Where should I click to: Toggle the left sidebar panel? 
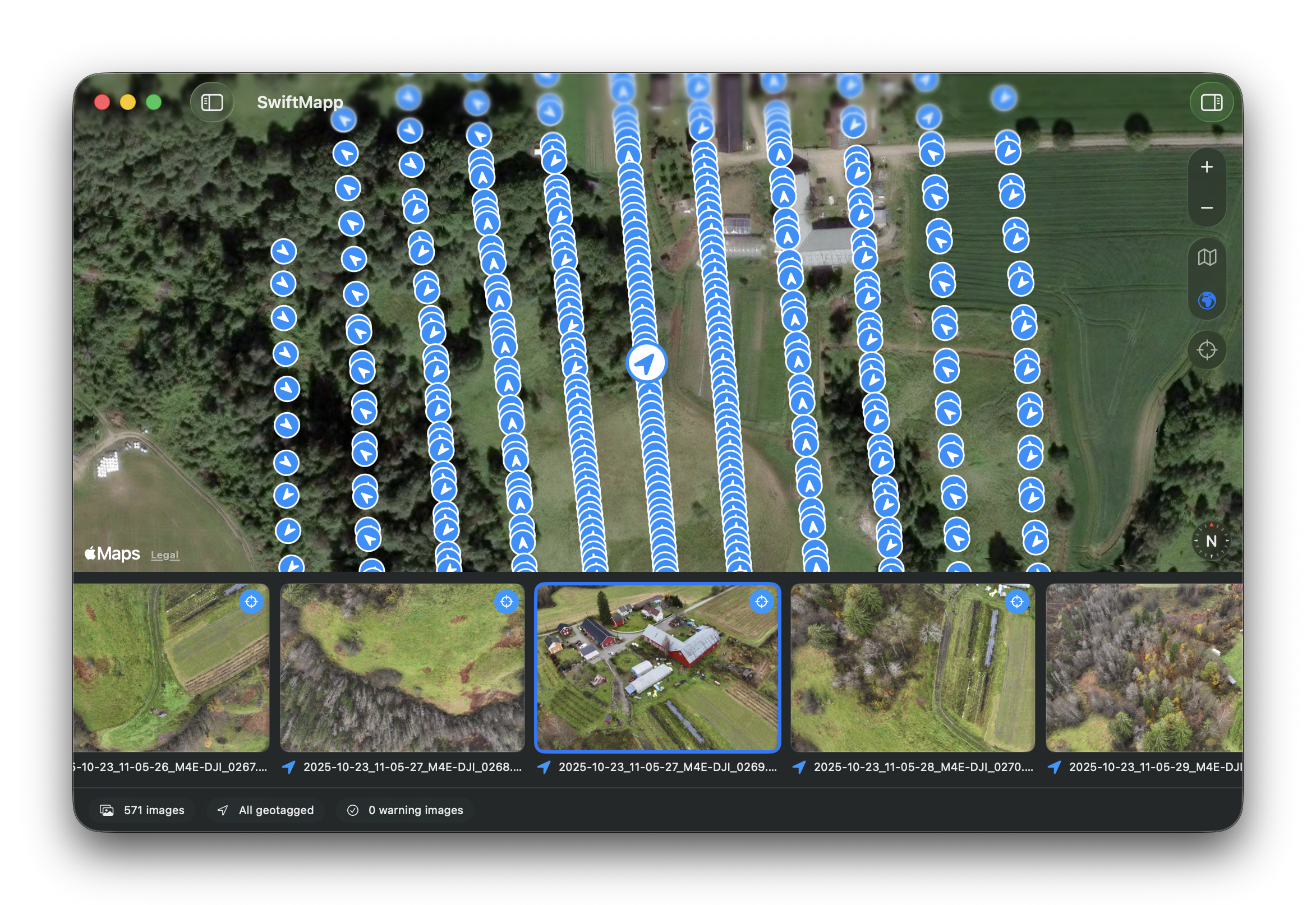pyautogui.click(x=212, y=103)
